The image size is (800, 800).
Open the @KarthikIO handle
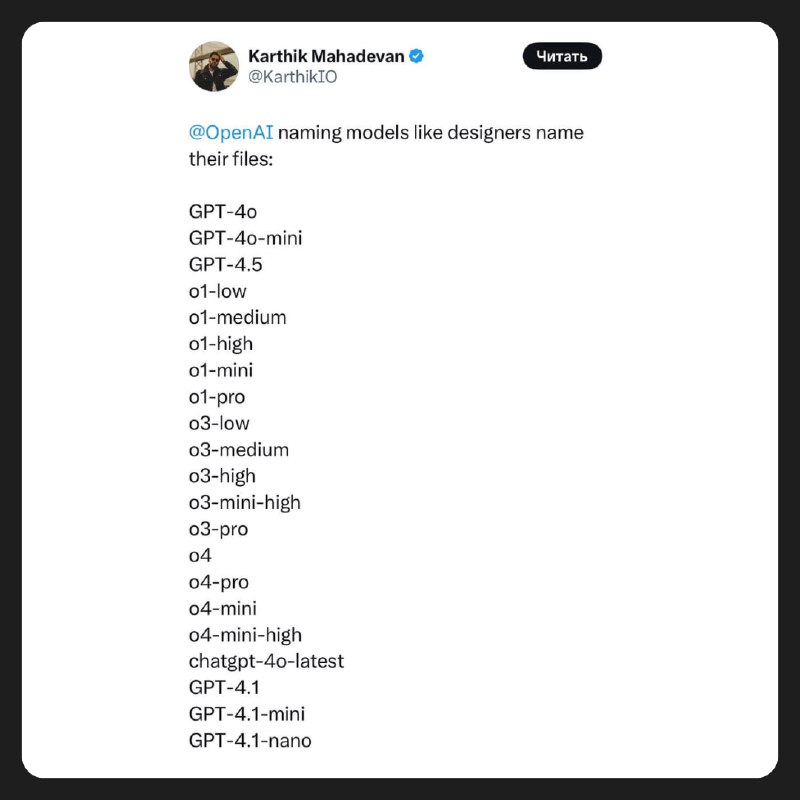coord(292,77)
